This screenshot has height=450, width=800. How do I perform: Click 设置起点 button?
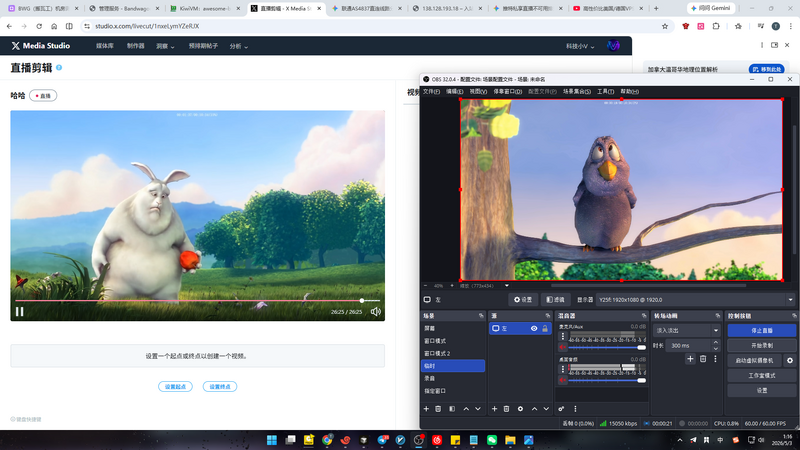175,387
